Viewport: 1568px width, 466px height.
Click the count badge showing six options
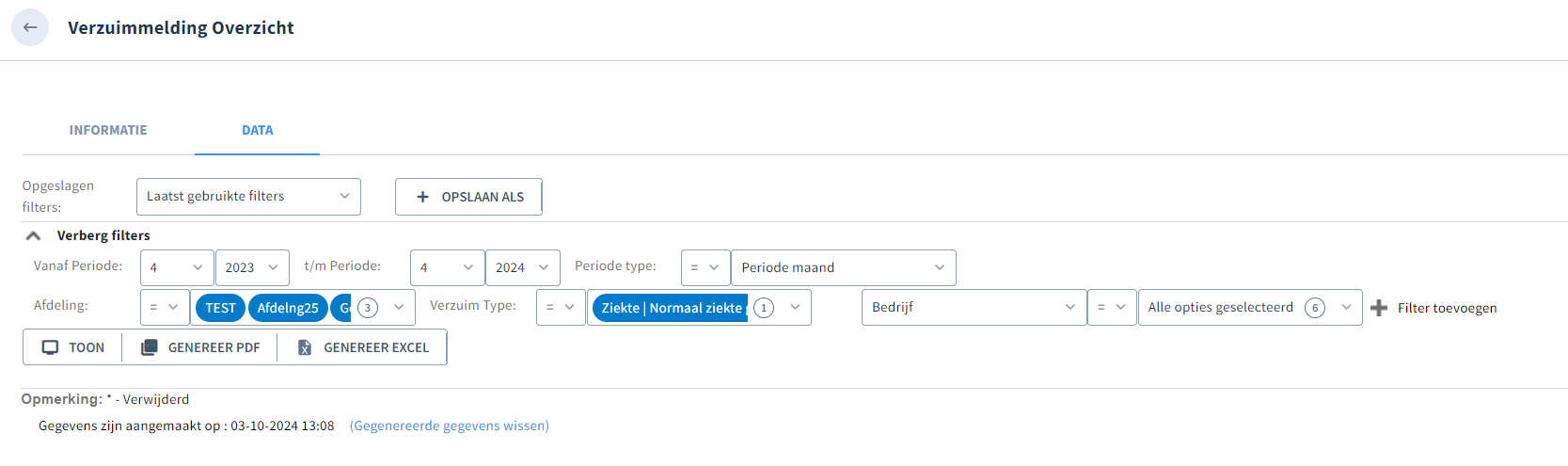[x=1315, y=308]
